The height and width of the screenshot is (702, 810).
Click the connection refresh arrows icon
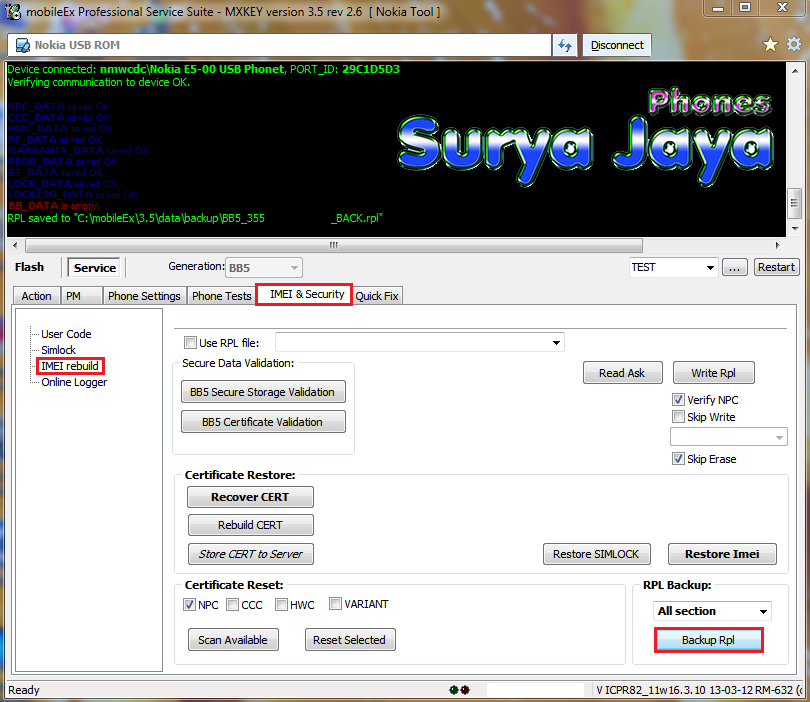coord(565,45)
